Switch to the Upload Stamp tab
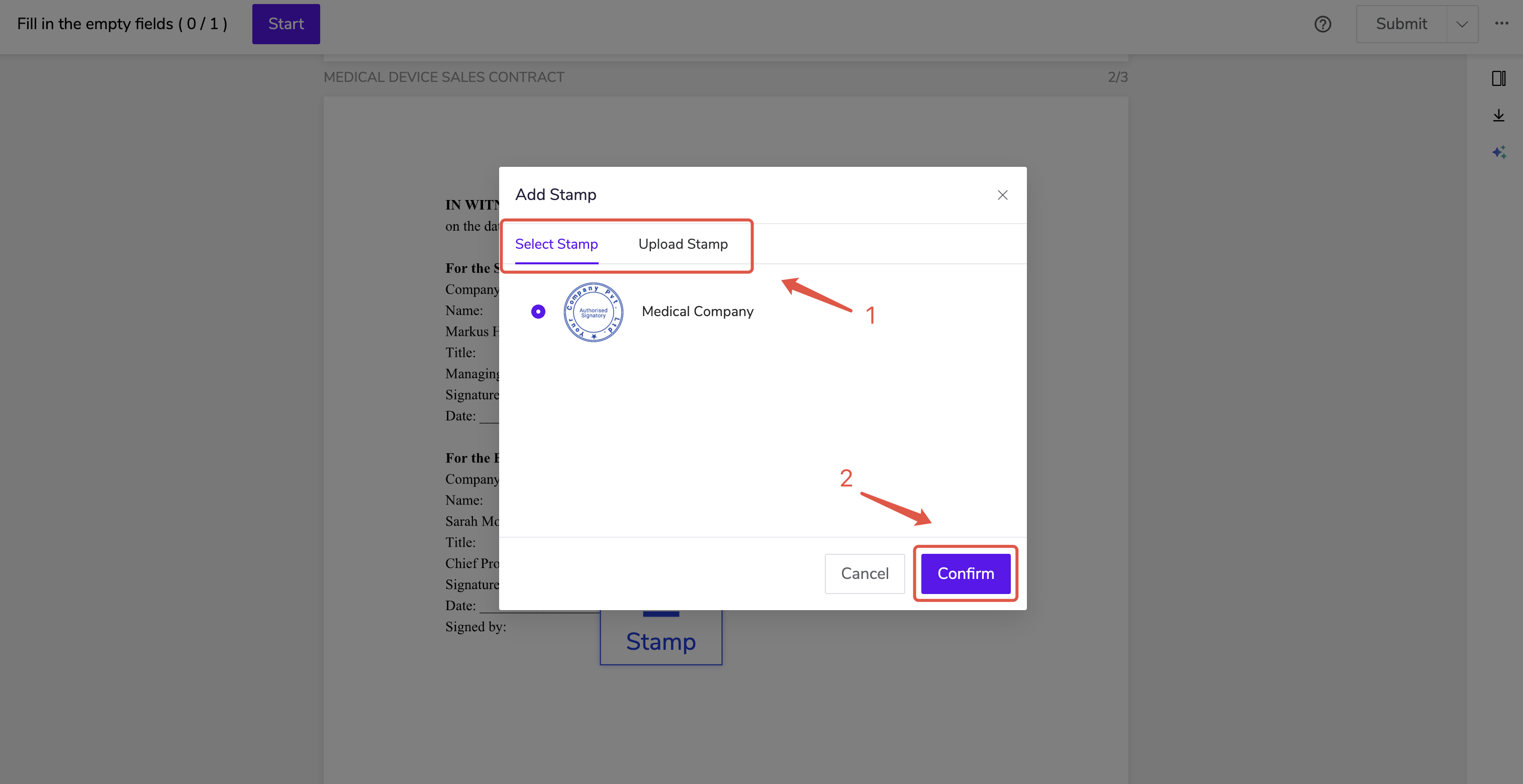This screenshot has width=1523, height=784. point(682,244)
